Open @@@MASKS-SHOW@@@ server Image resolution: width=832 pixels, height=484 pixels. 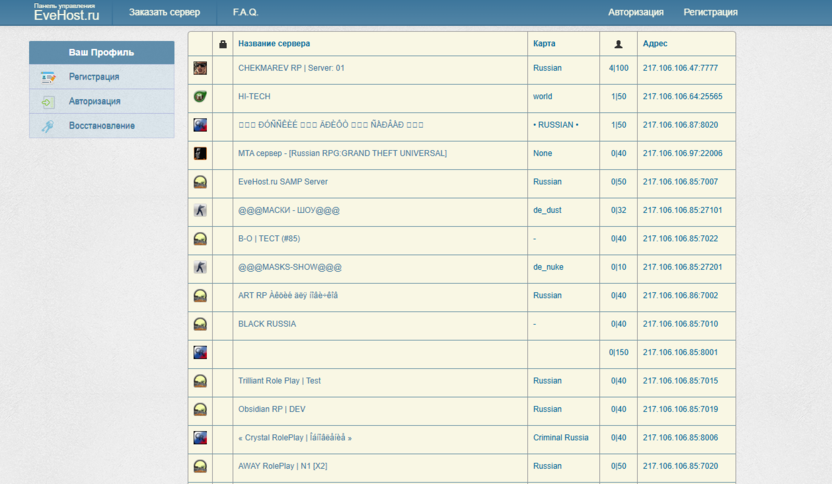click(290, 267)
